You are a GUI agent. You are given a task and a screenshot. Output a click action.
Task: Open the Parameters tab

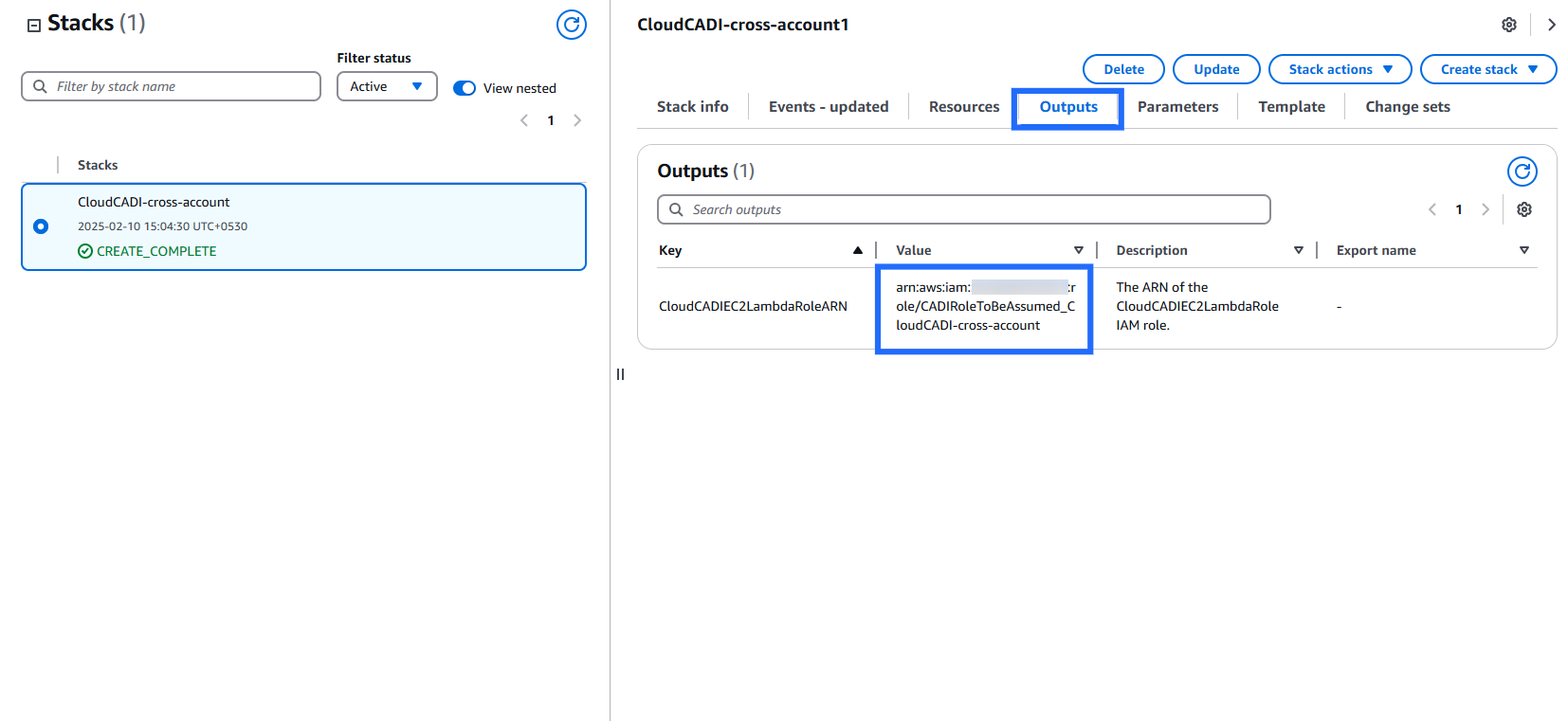[1177, 107]
